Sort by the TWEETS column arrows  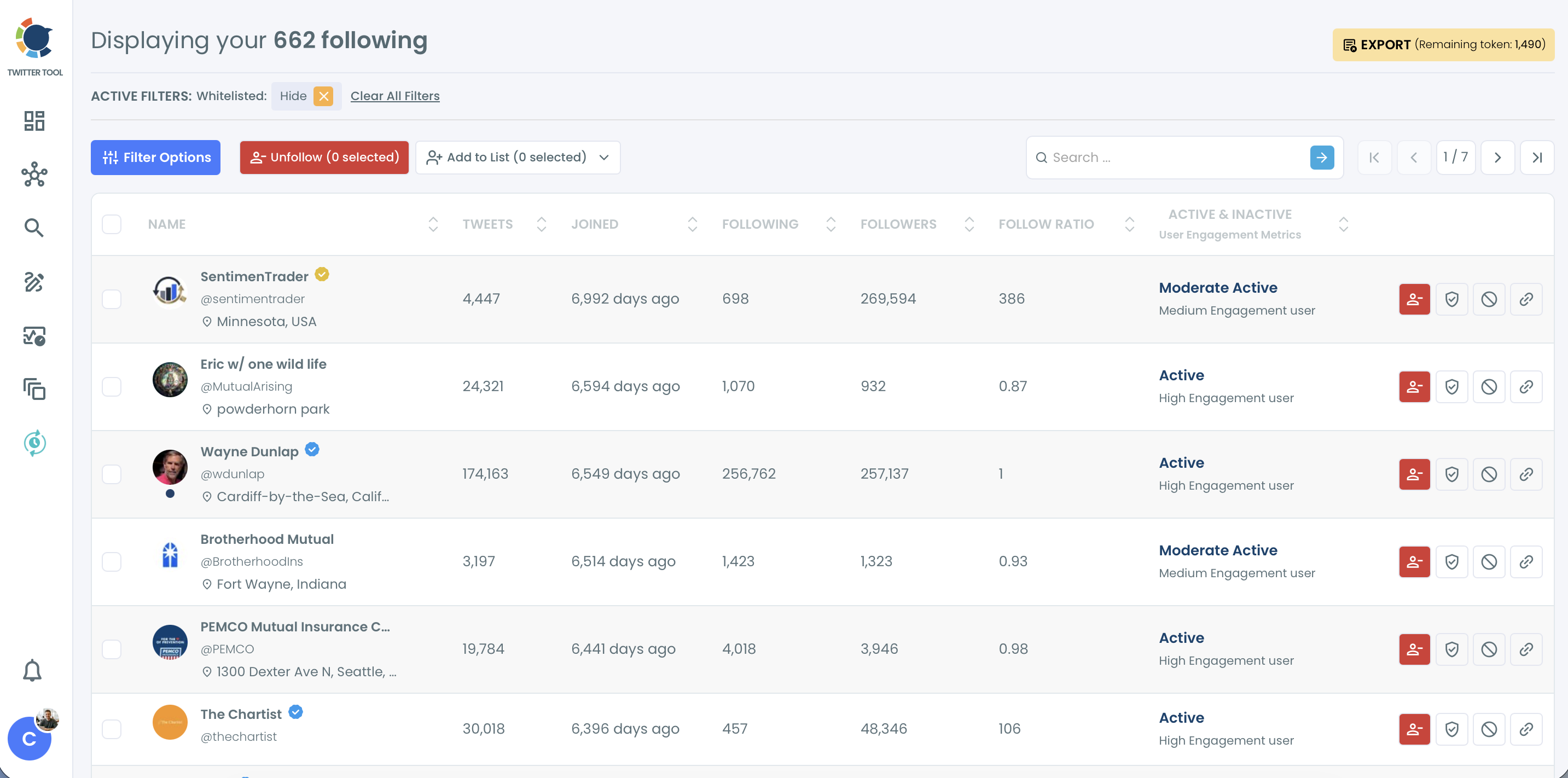(541, 224)
